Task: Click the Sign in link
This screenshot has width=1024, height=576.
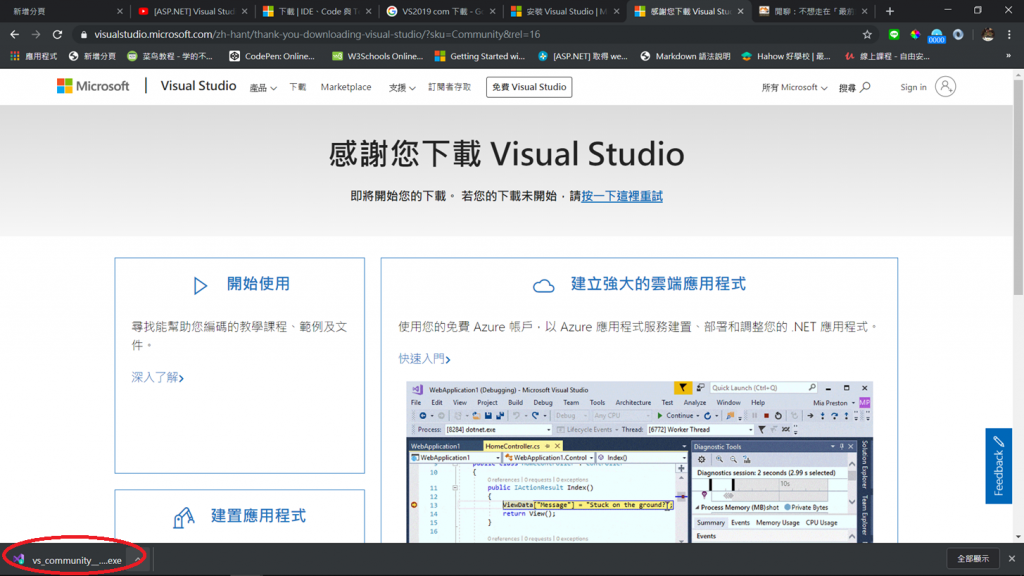Action: tap(913, 87)
